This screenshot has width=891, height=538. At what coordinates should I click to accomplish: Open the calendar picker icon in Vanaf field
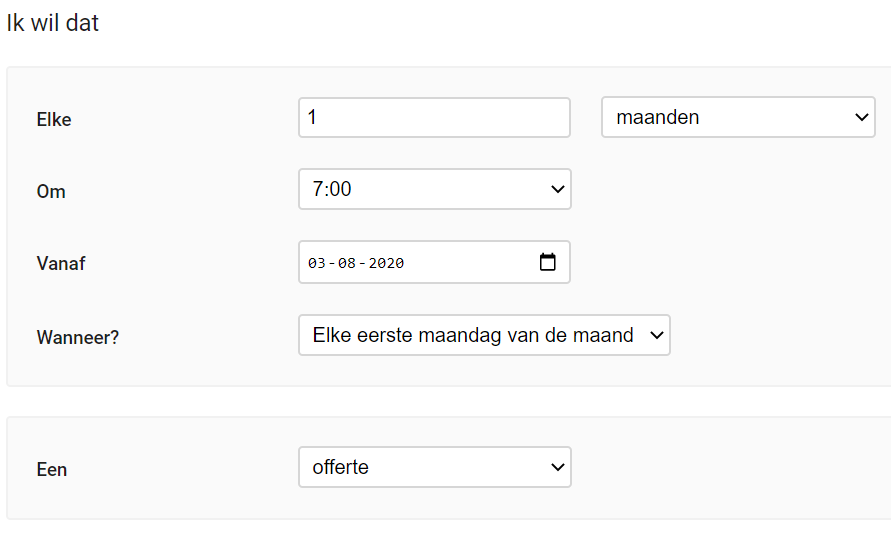click(x=547, y=262)
